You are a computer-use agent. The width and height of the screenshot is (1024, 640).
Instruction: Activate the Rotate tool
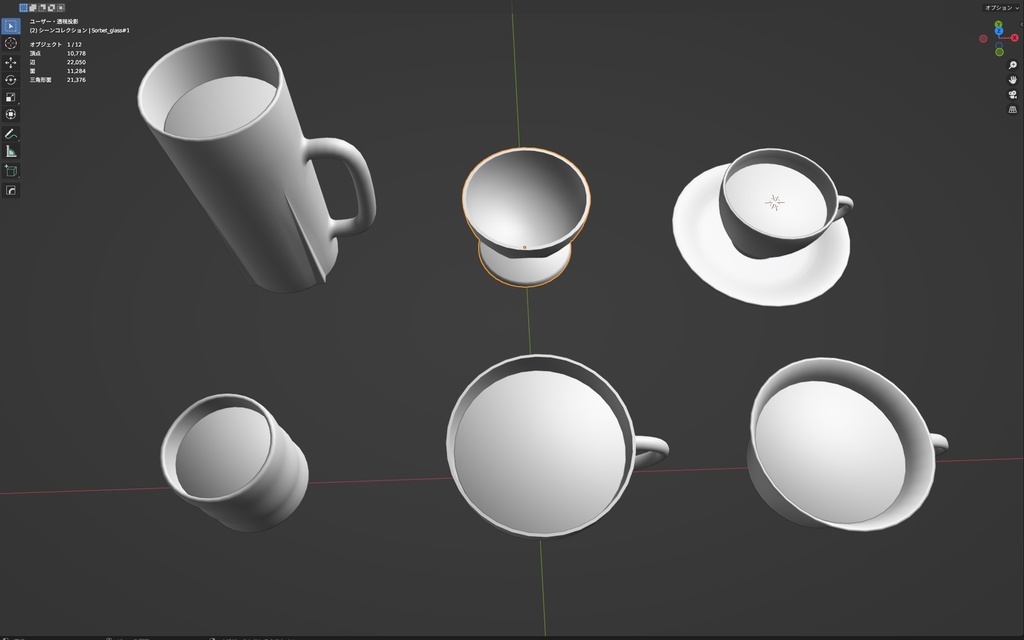10,80
